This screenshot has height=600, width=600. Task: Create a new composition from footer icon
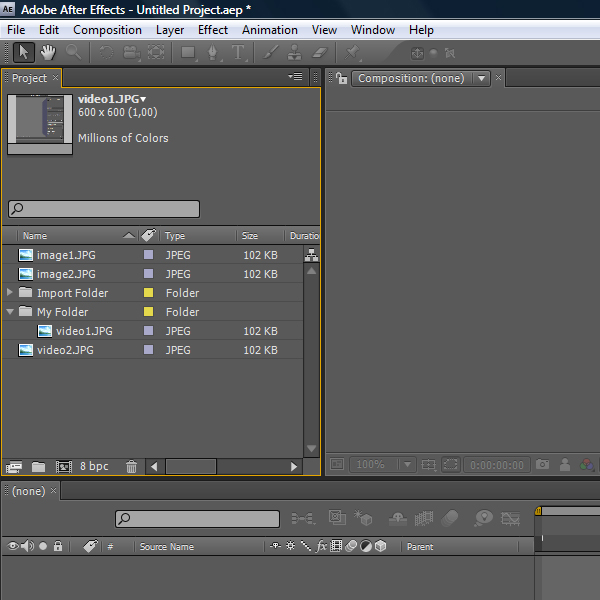click(64, 467)
